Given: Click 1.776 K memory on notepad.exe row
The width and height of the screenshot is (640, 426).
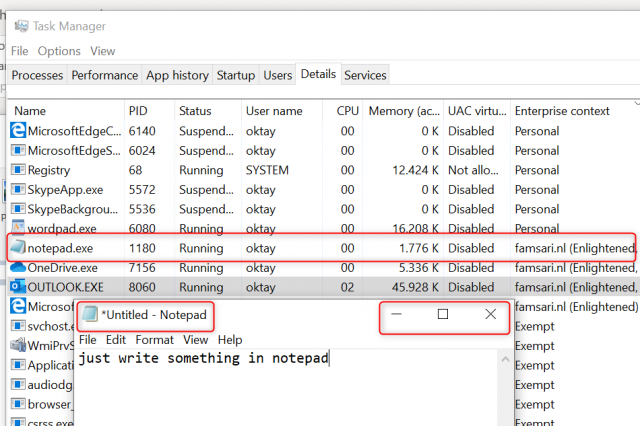Looking at the screenshot, I should point(419,248).
